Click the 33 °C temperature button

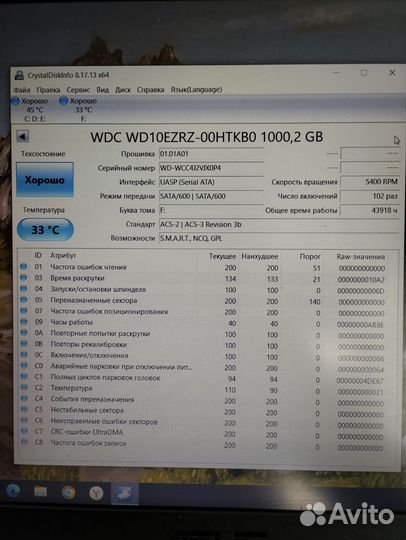coord(45,229)
